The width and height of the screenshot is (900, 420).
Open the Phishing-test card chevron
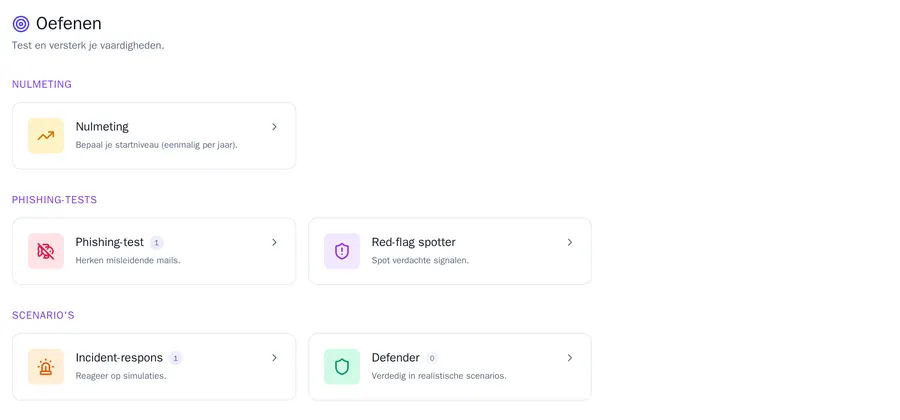tap(274, 242)
